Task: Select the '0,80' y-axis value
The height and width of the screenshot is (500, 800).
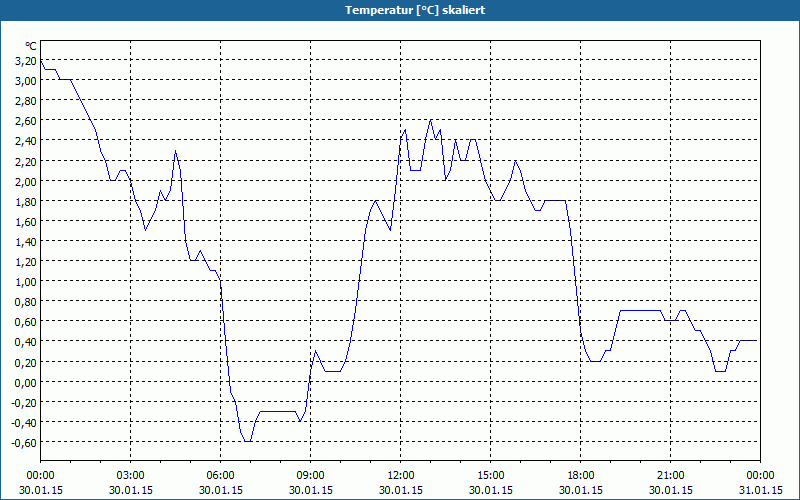Action: [27, 303]
